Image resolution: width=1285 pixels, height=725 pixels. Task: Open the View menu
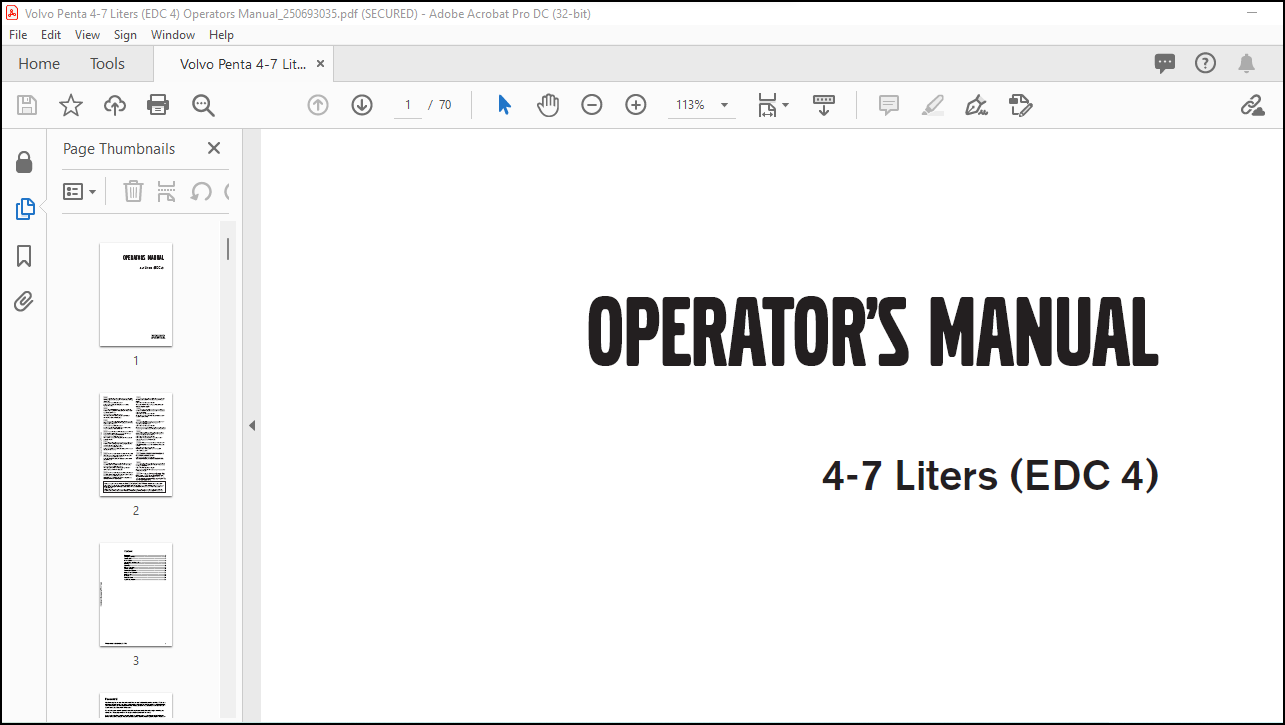click(88, 35)
